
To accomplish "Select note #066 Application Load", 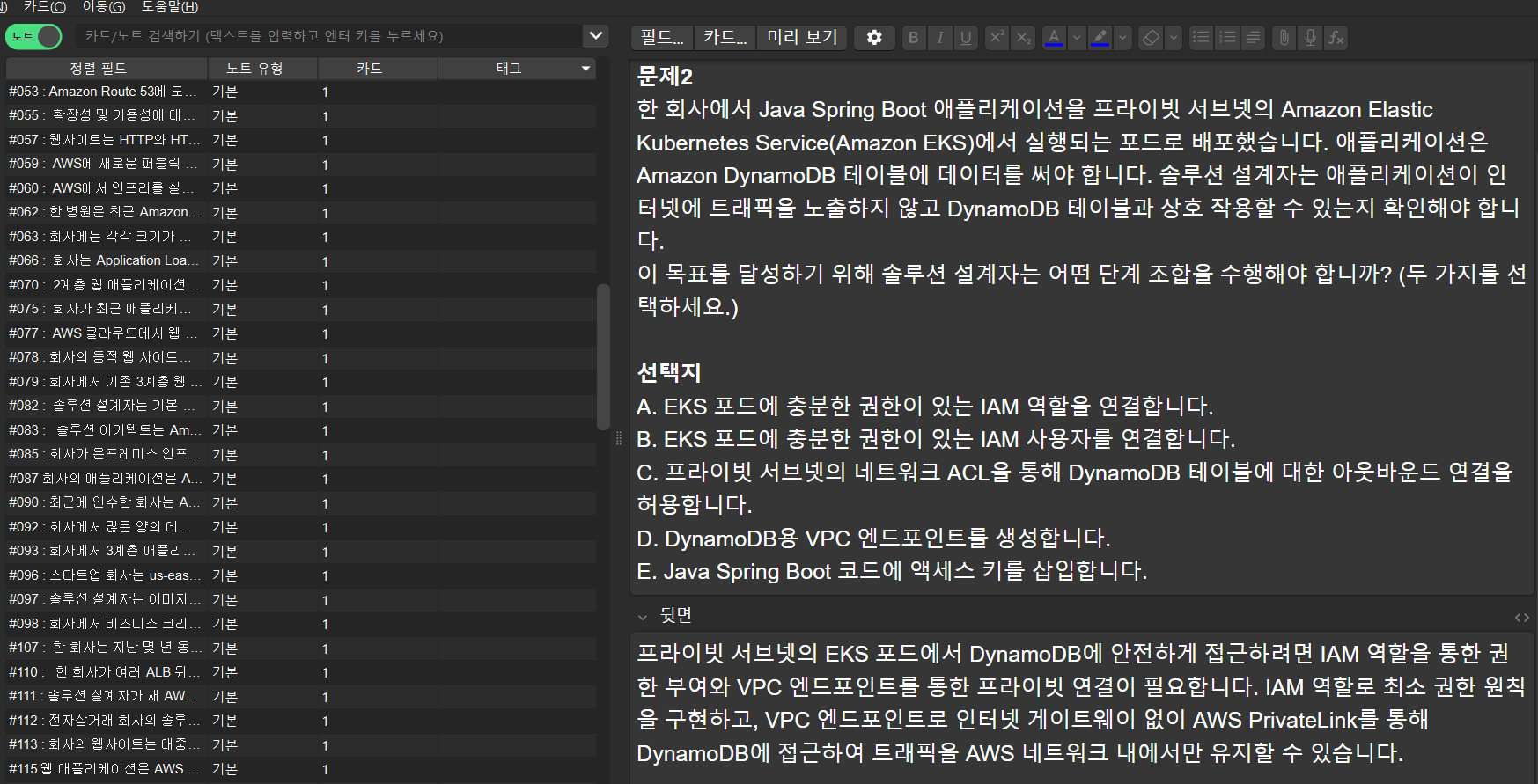I will tap(300, 260).
